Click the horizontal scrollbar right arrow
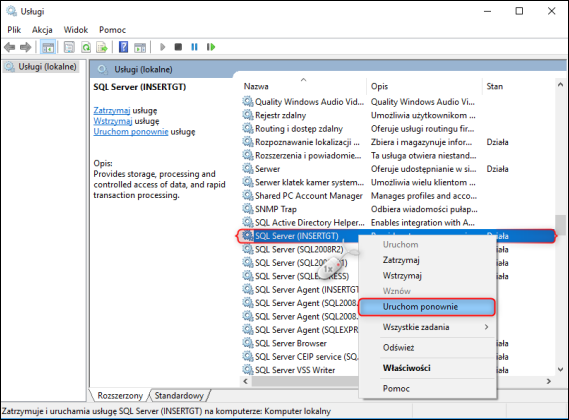This screenshot has width=569, height=420. click(549, 381)
